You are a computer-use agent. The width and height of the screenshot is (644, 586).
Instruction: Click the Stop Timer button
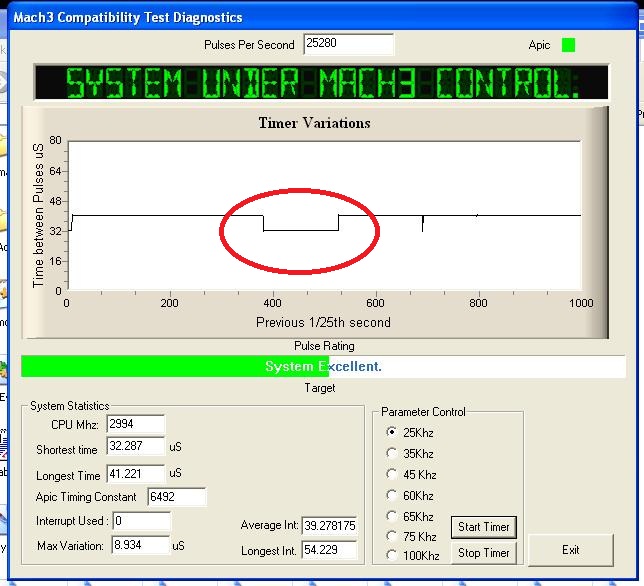pyautogui.click(x=483, y=553)
